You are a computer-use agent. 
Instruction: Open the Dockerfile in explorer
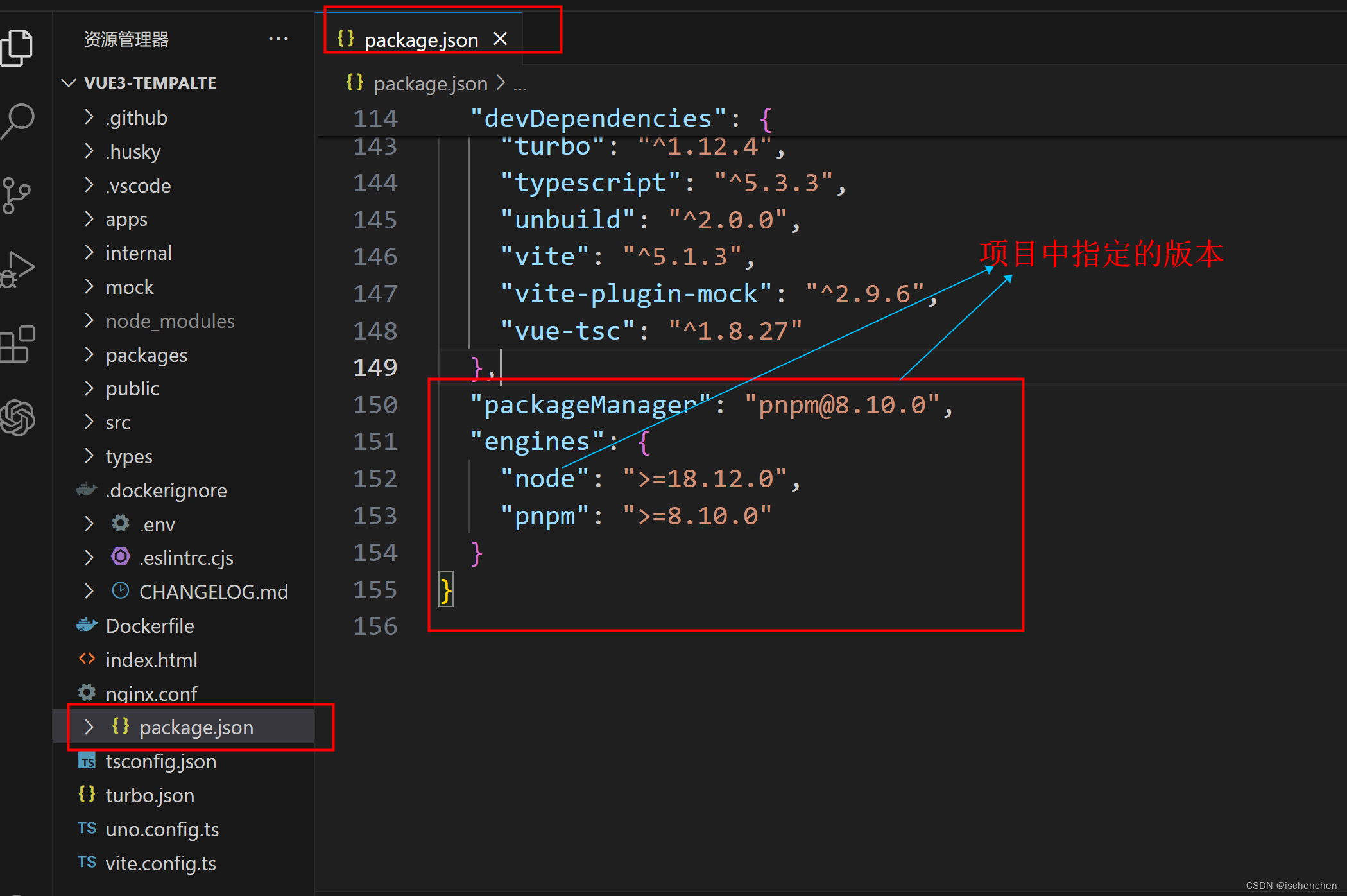click(150, 626)
